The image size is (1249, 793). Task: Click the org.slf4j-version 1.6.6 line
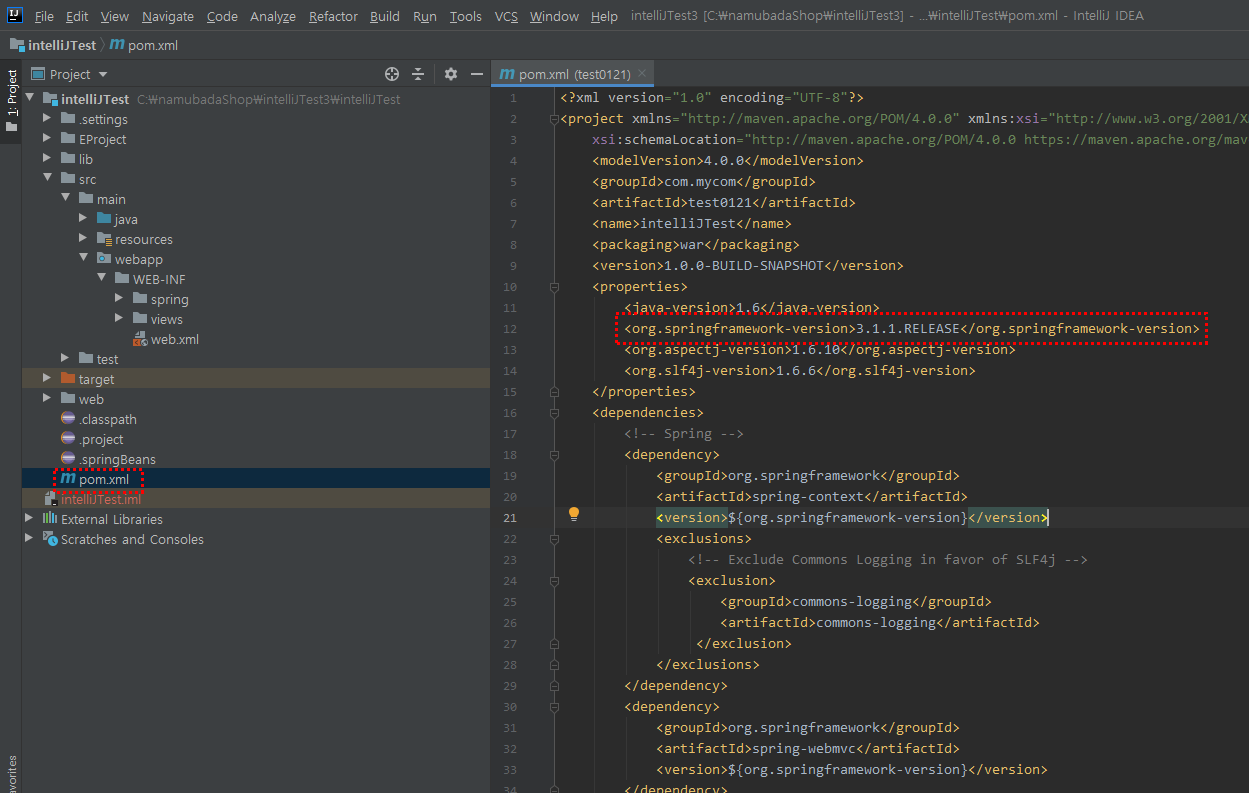click(x=800, y=370)
